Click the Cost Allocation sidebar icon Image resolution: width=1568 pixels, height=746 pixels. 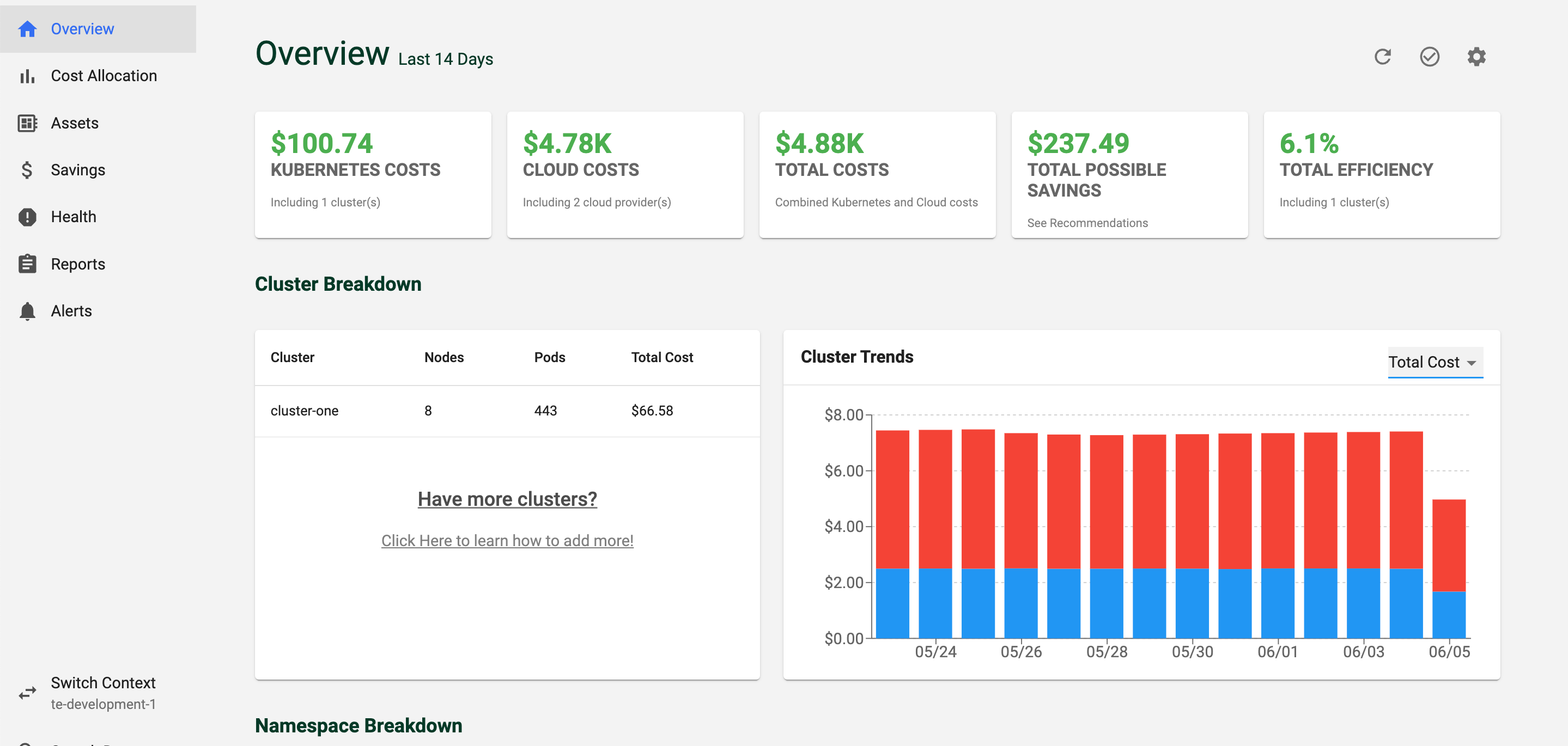[x=27, y=75]
